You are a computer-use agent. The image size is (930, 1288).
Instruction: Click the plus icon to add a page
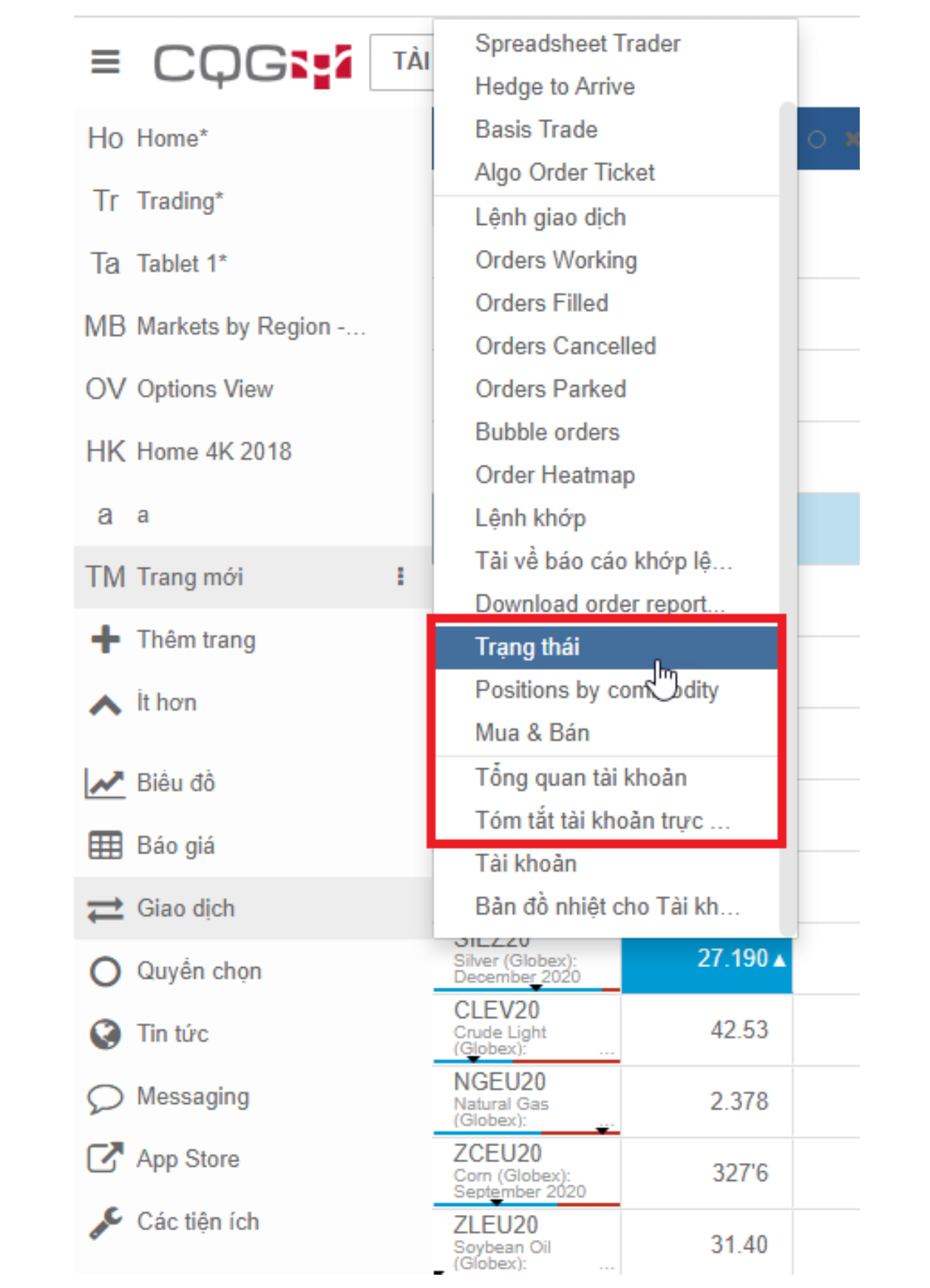click(x=105, y=640)
